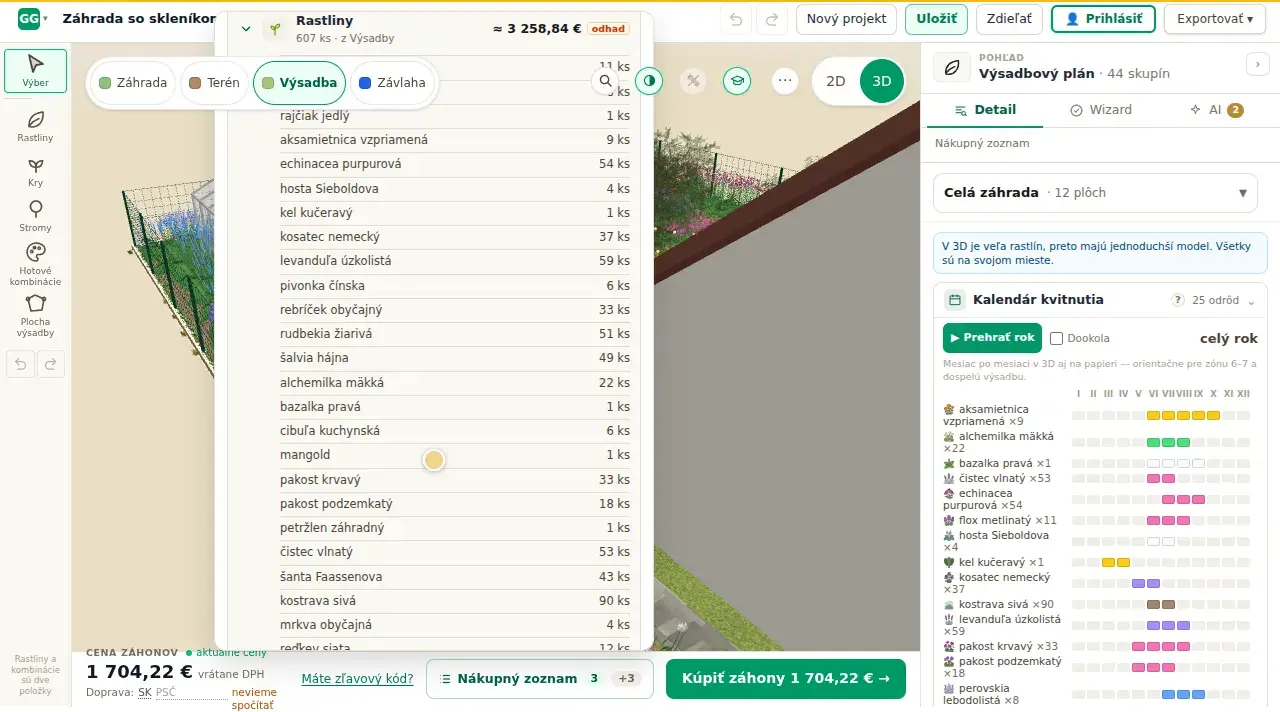Enable the Dookola checkbox
The height and width of the screenshot is (712, 1280).
(1057, 338)
